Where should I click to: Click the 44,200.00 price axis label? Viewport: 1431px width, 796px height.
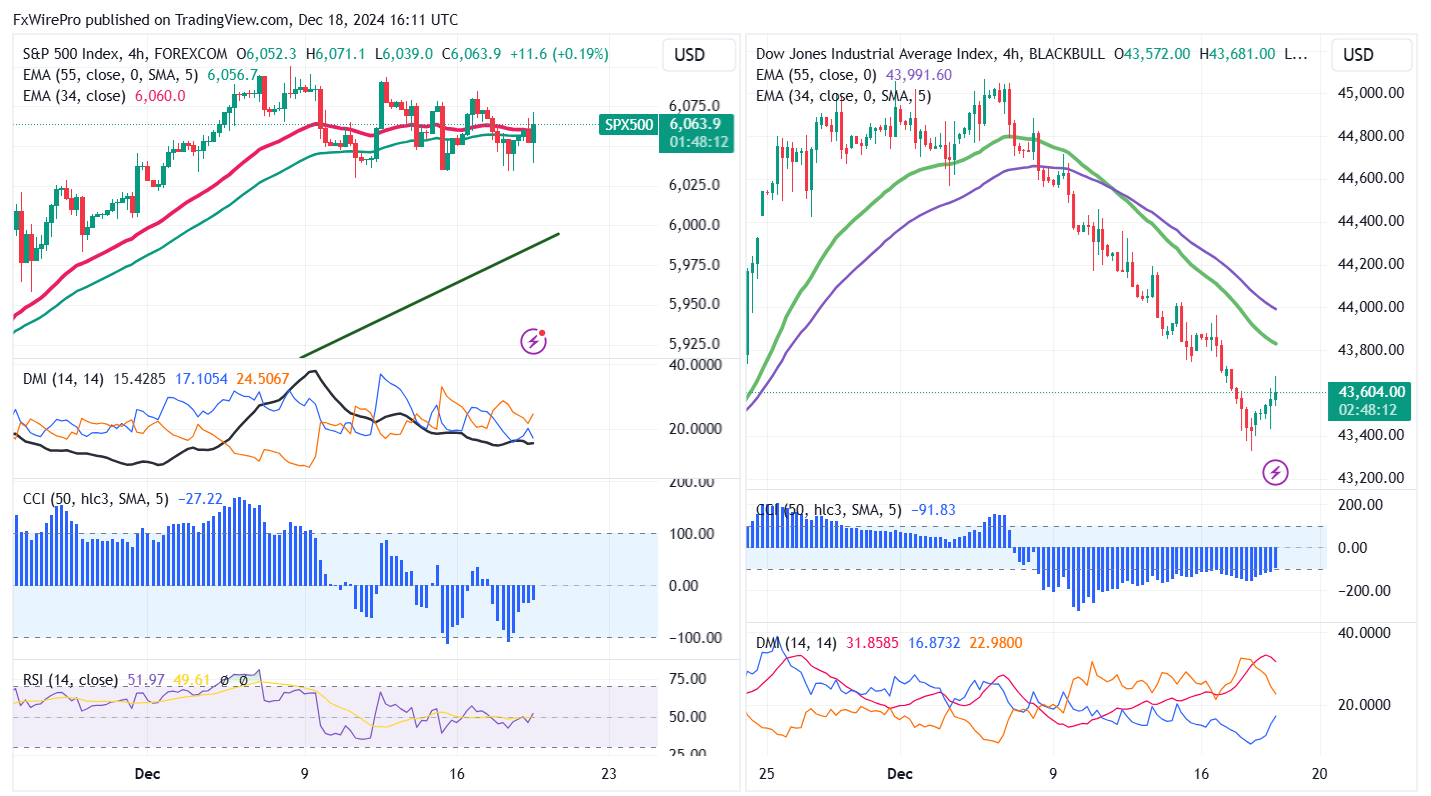[1370, 264]
